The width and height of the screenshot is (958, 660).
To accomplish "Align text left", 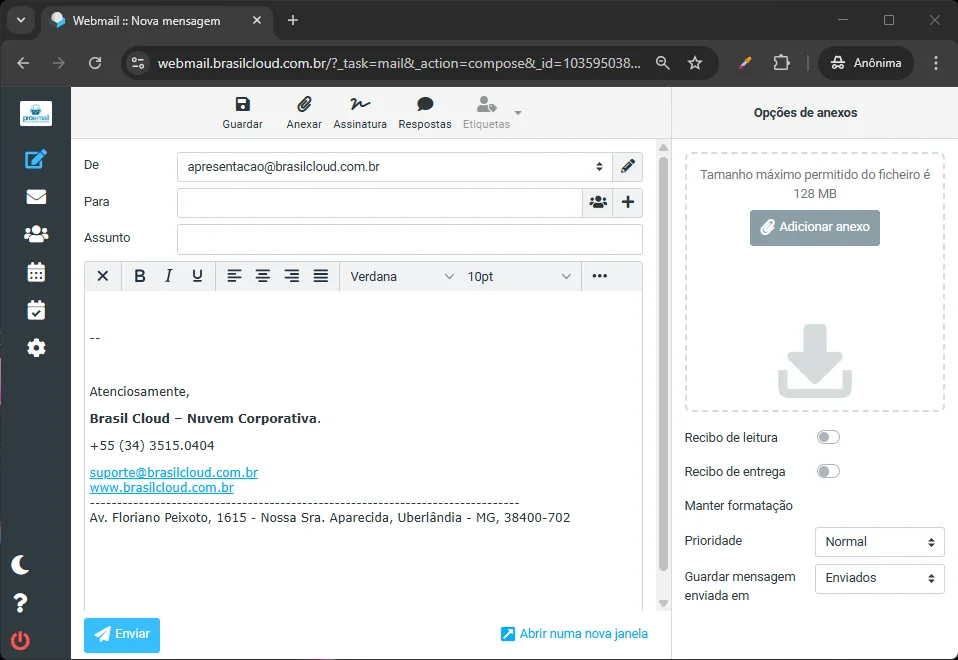I will pos(234,276).
